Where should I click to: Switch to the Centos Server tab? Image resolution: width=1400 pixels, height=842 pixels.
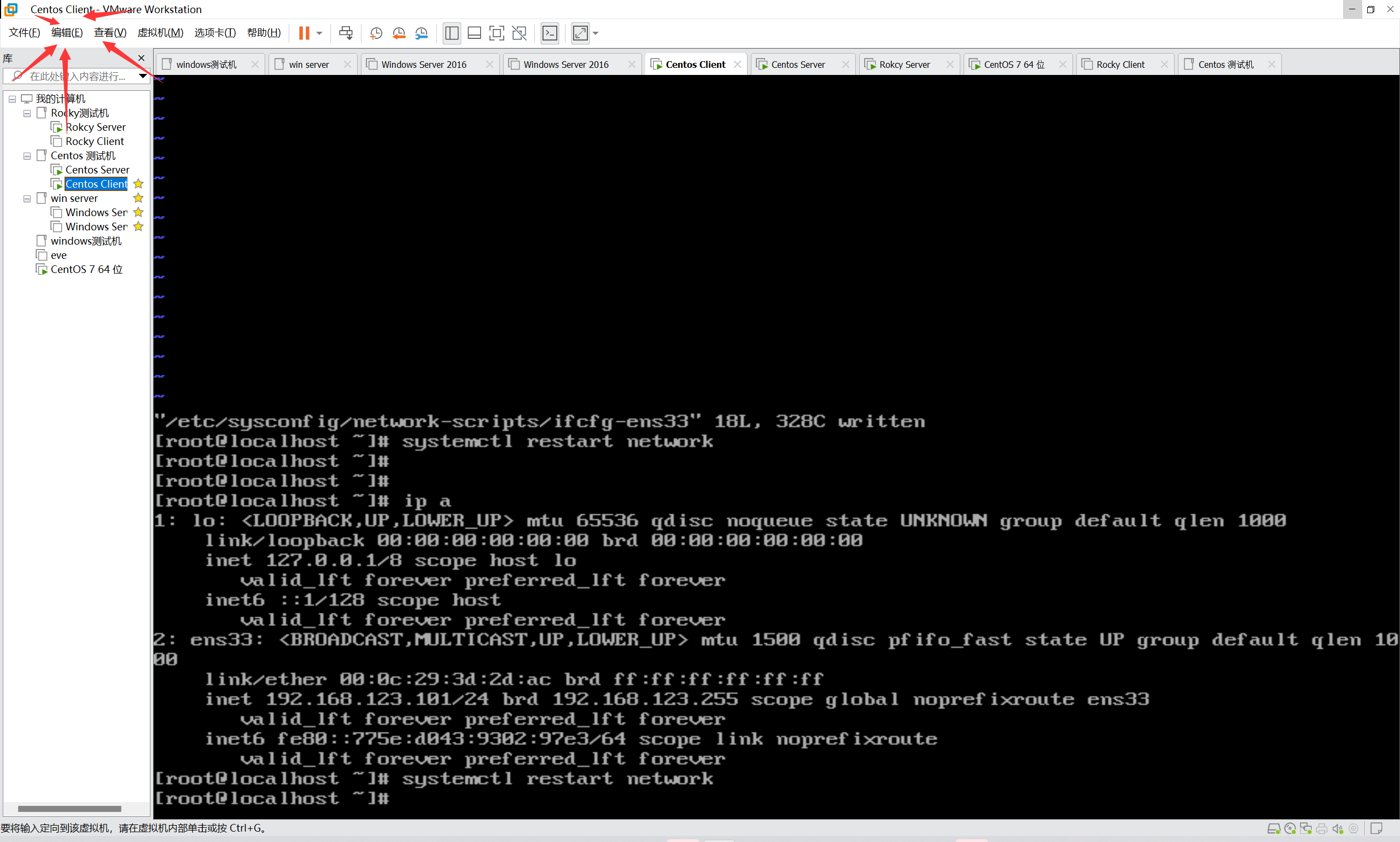[797, 64]
